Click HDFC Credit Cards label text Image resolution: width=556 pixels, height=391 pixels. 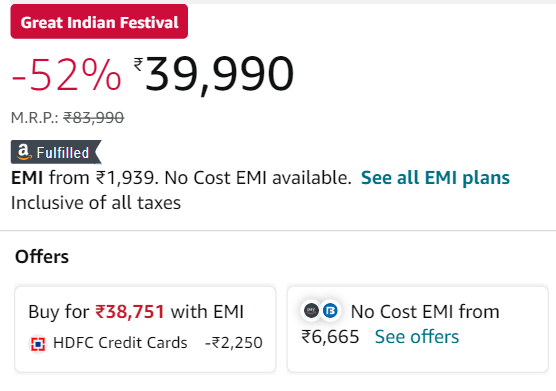pyautogui.click(x=120, y=343)
